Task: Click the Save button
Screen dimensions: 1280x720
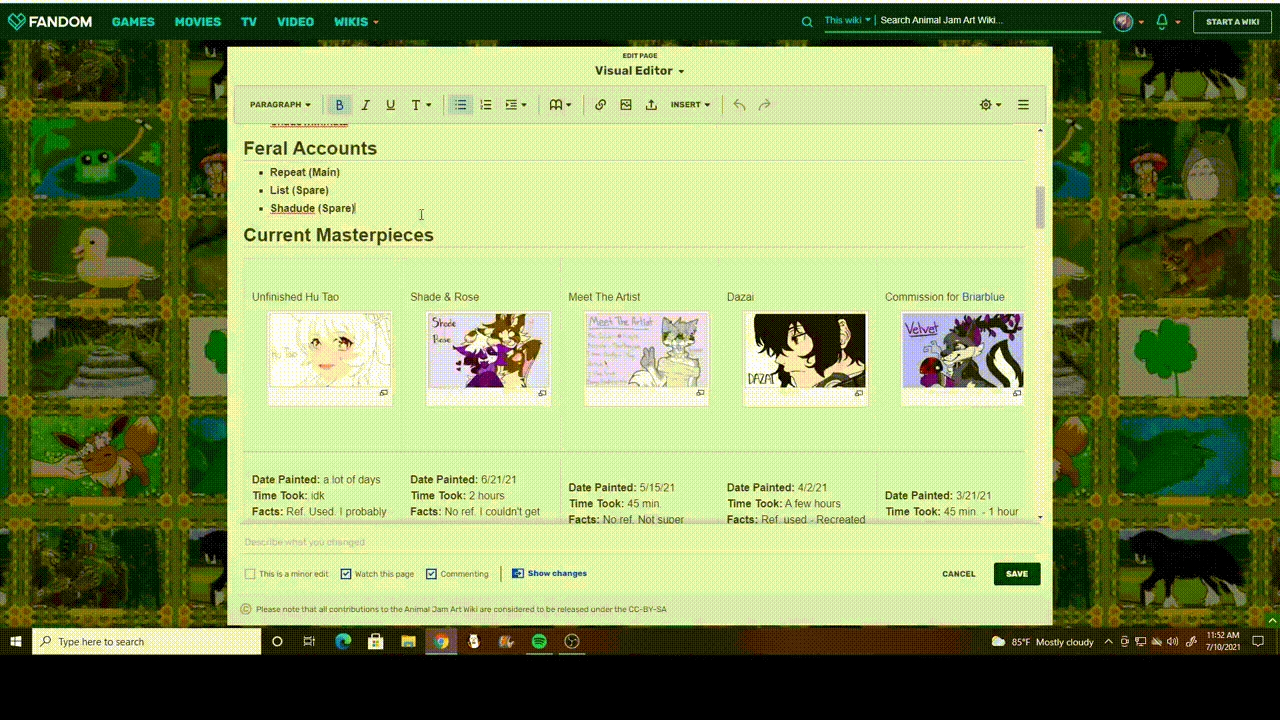Action: 1017,574
